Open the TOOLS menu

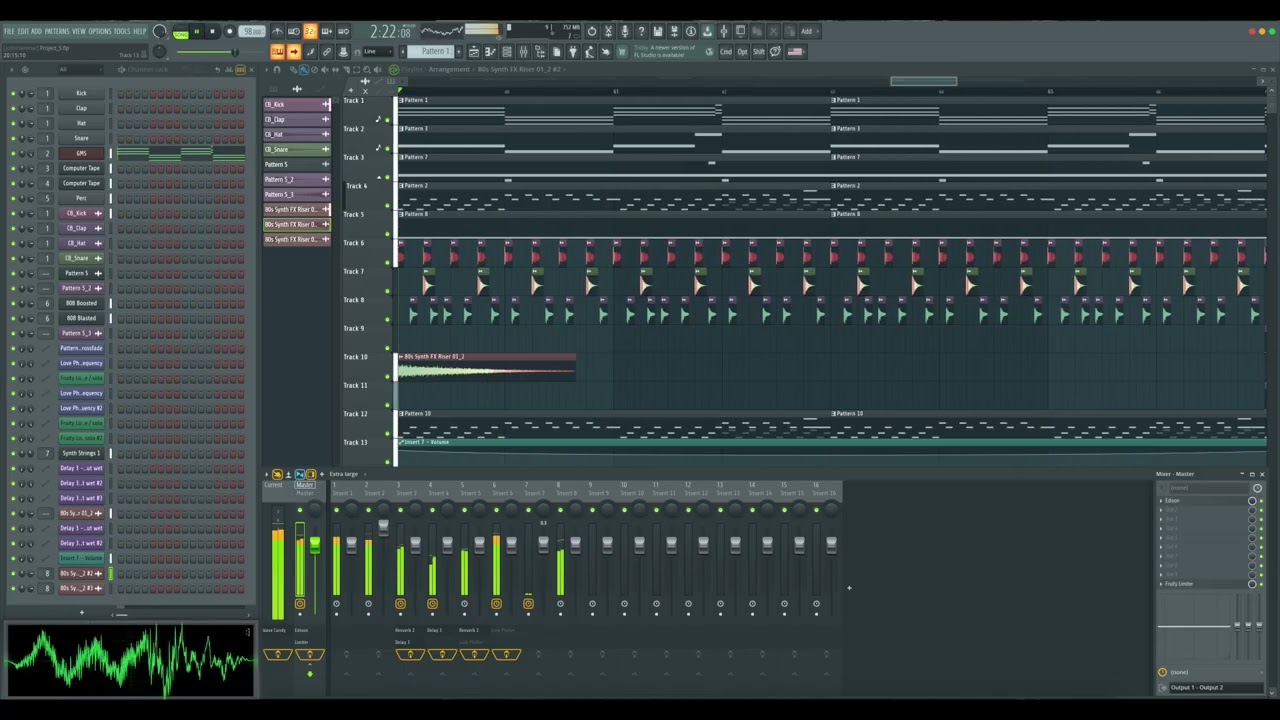tap(122, 32)
